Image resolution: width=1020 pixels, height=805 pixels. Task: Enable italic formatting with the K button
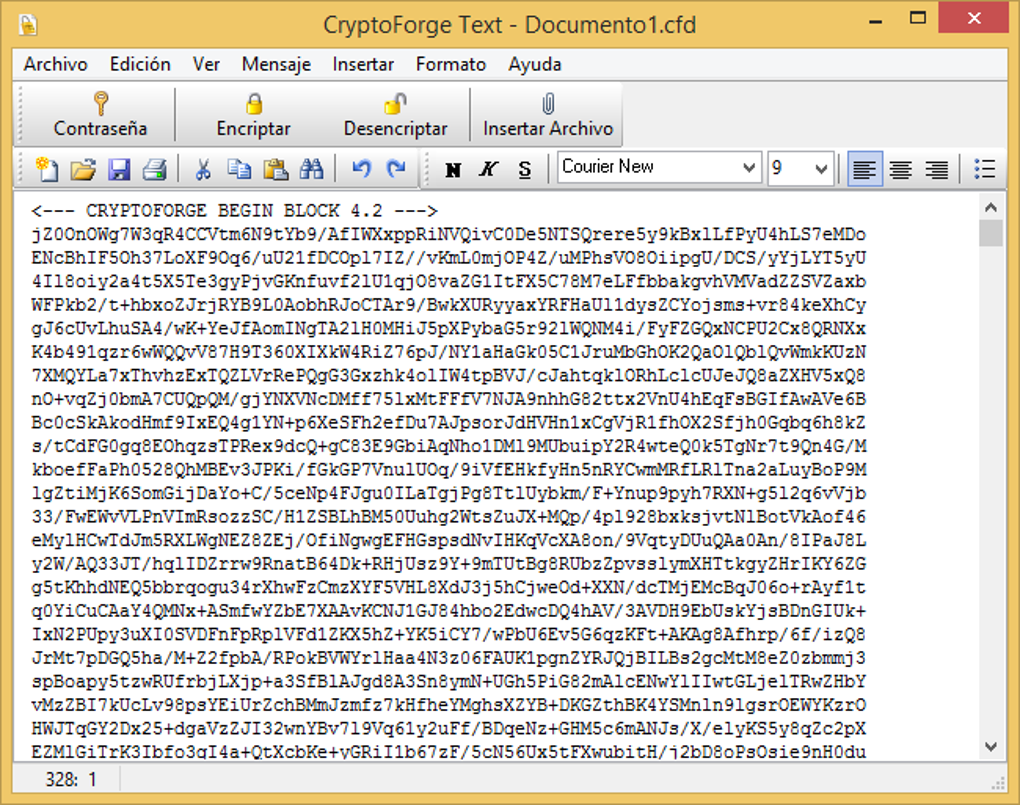tap(487, 170)
